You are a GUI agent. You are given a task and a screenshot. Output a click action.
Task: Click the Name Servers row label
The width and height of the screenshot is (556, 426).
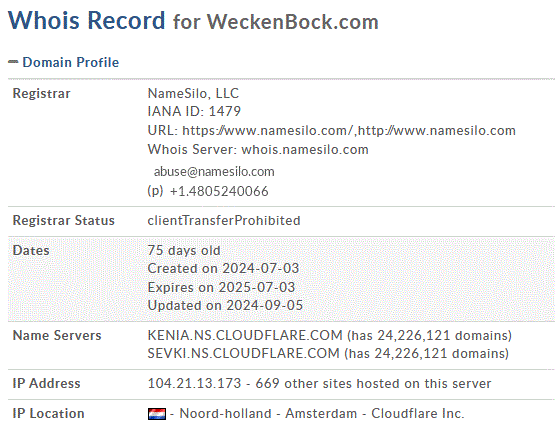tap(57, 335)
